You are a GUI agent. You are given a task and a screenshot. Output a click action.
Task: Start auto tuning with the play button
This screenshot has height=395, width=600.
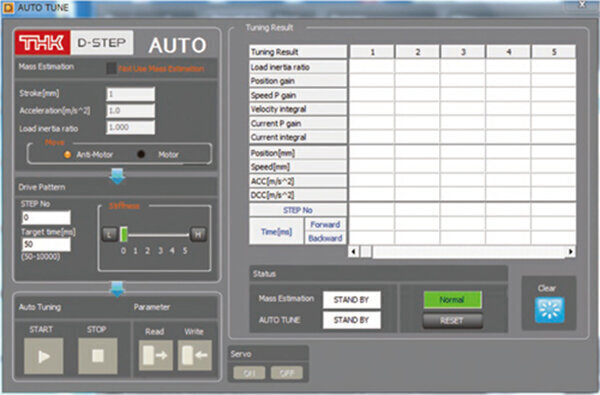coord(44,356)
